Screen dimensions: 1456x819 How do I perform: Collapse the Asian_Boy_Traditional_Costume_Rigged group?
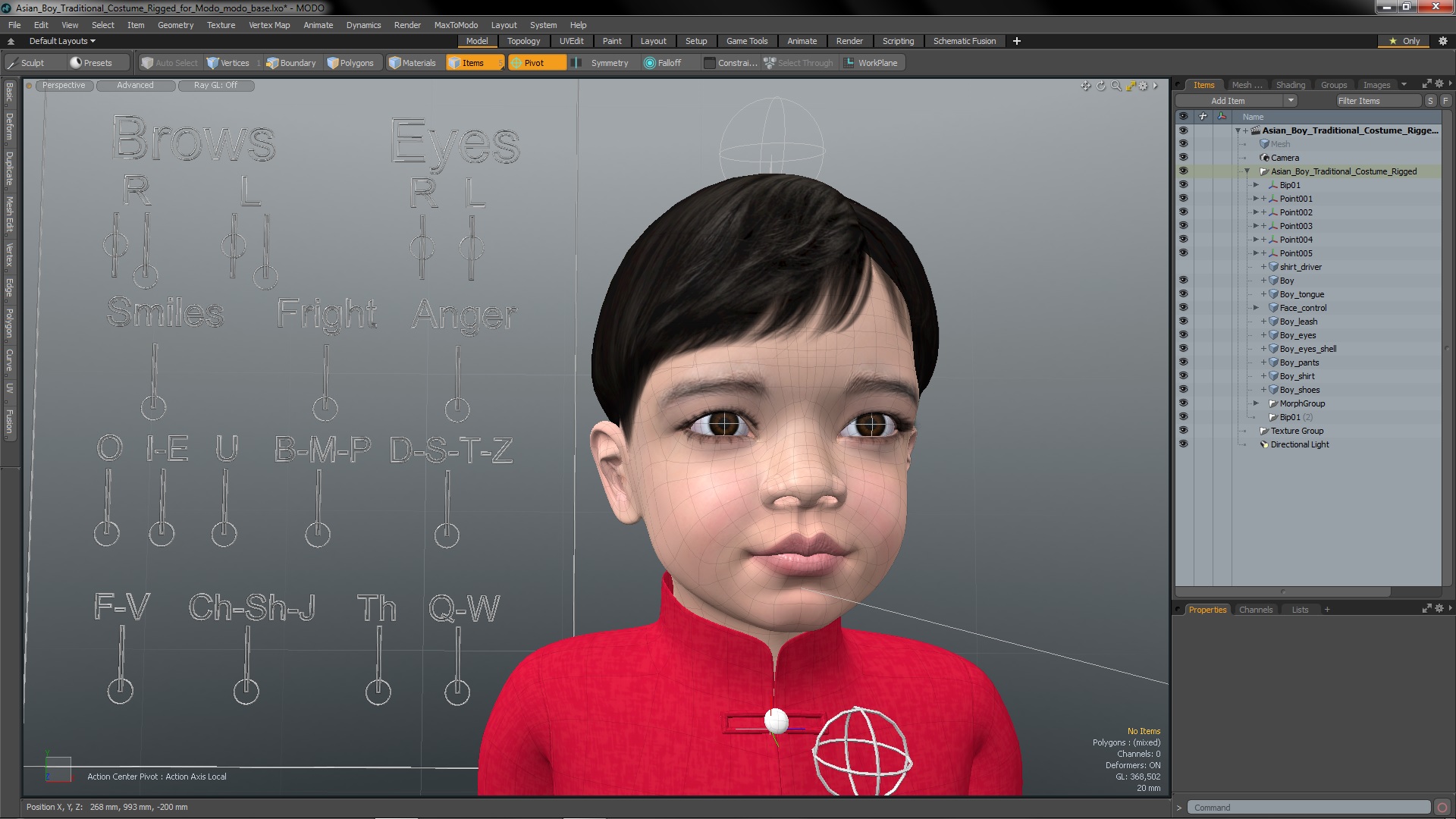(1247, 171)
